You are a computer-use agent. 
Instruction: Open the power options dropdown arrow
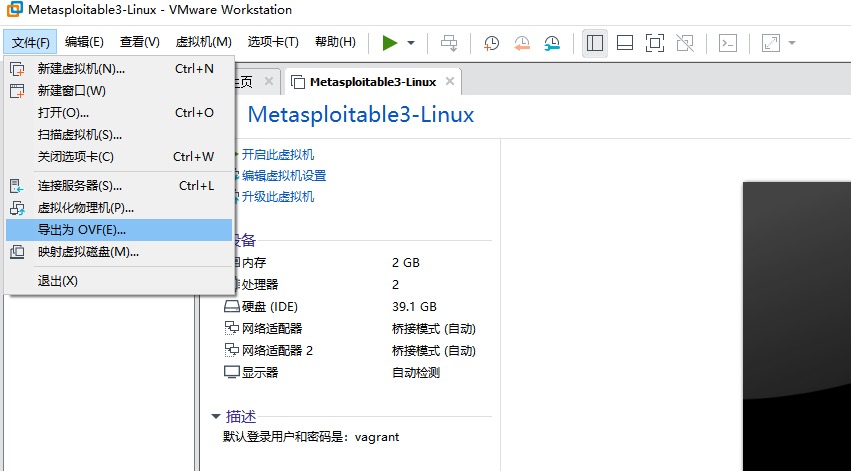pyautogui.click(x=411, y=43)
